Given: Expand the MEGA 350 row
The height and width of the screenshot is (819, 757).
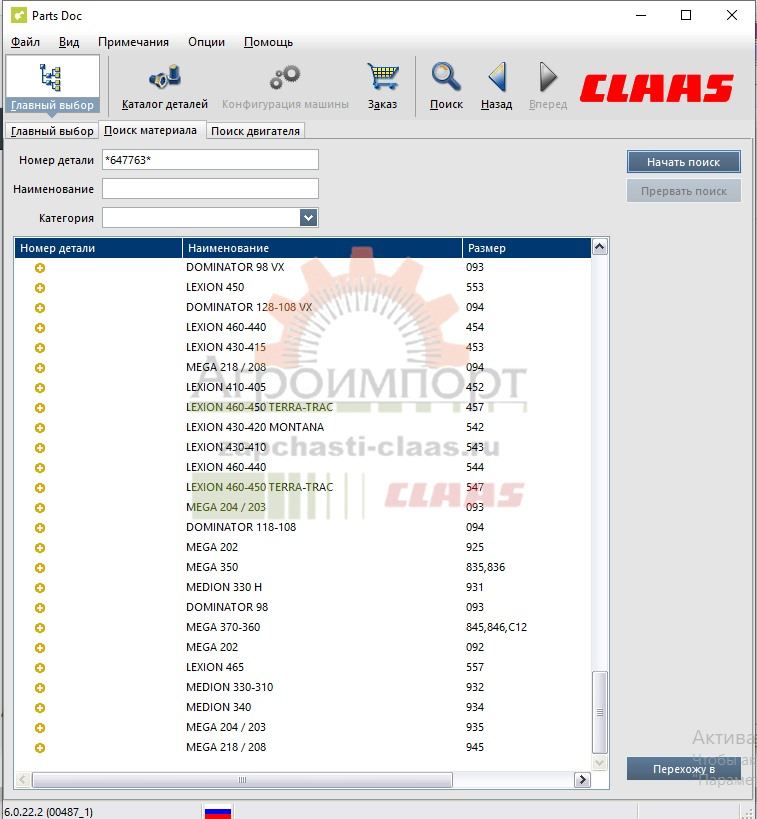Looking at the screenshot, I should [x=40, y=568].
